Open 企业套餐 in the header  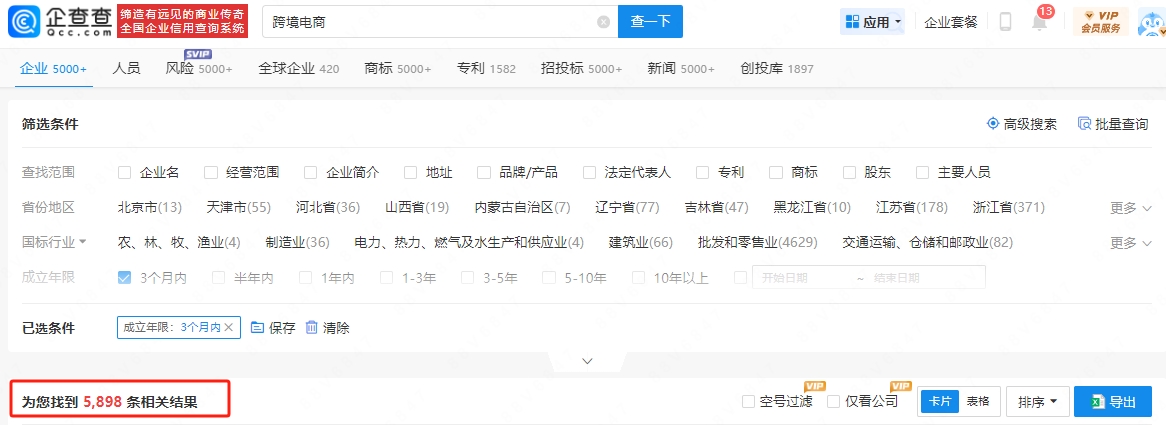point(951,22)
